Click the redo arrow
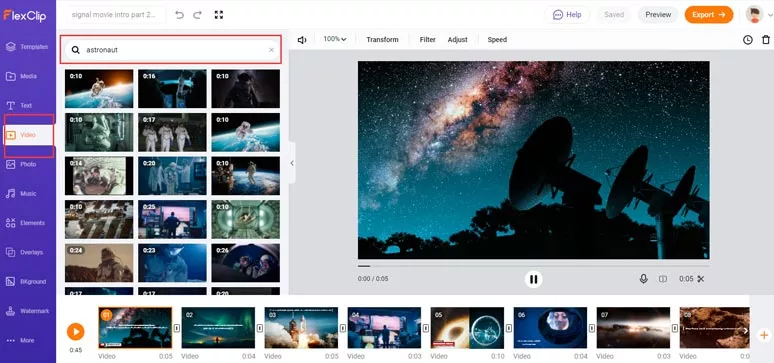This screenshot has width=774, height=363. [197, 15]
